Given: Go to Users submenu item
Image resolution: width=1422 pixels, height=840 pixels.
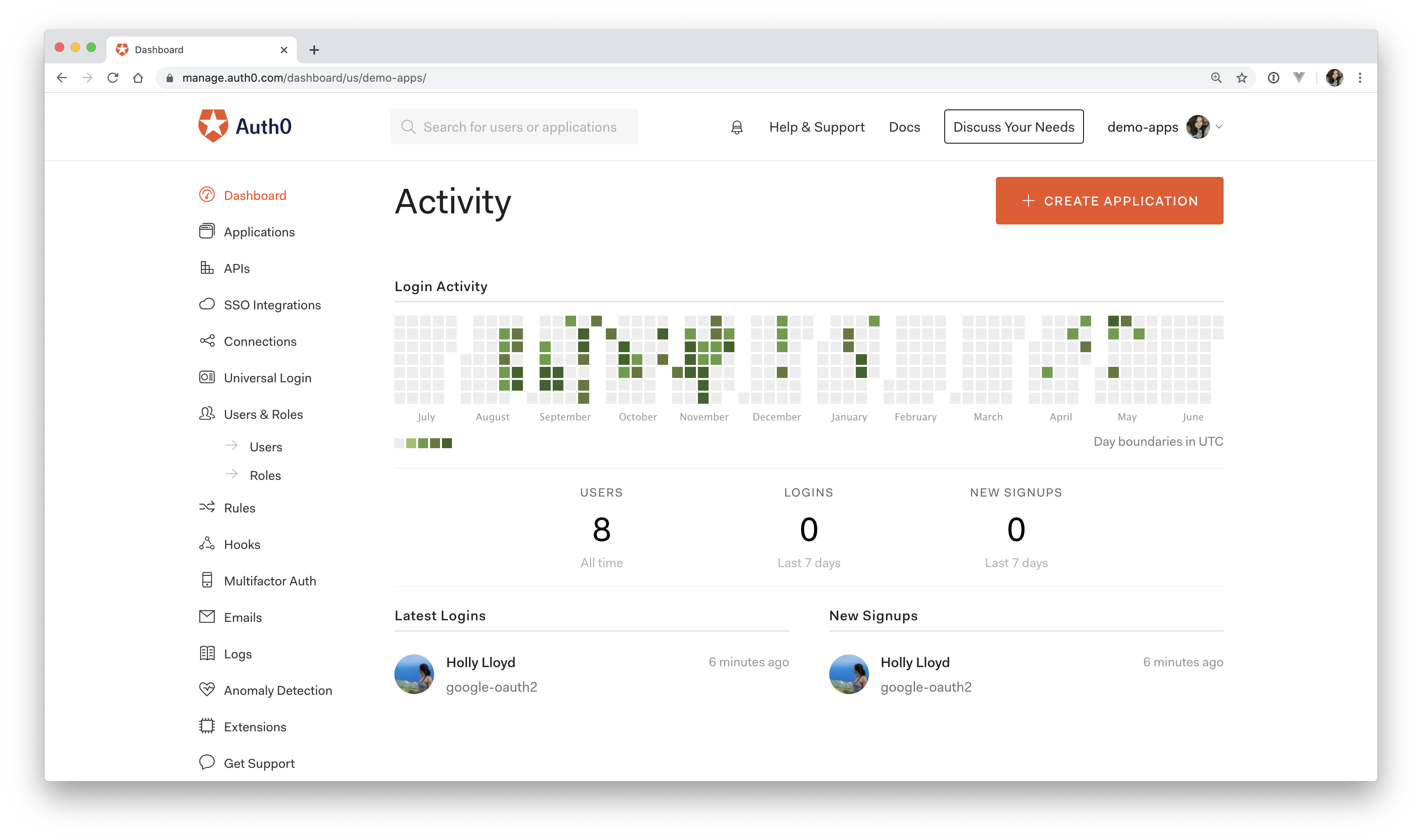Looking at the screenshot, I should point(265,447).
